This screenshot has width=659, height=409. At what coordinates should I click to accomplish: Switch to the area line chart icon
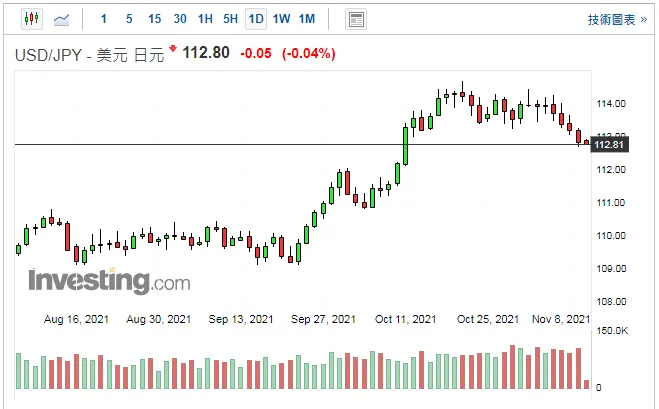coord(61,19)
